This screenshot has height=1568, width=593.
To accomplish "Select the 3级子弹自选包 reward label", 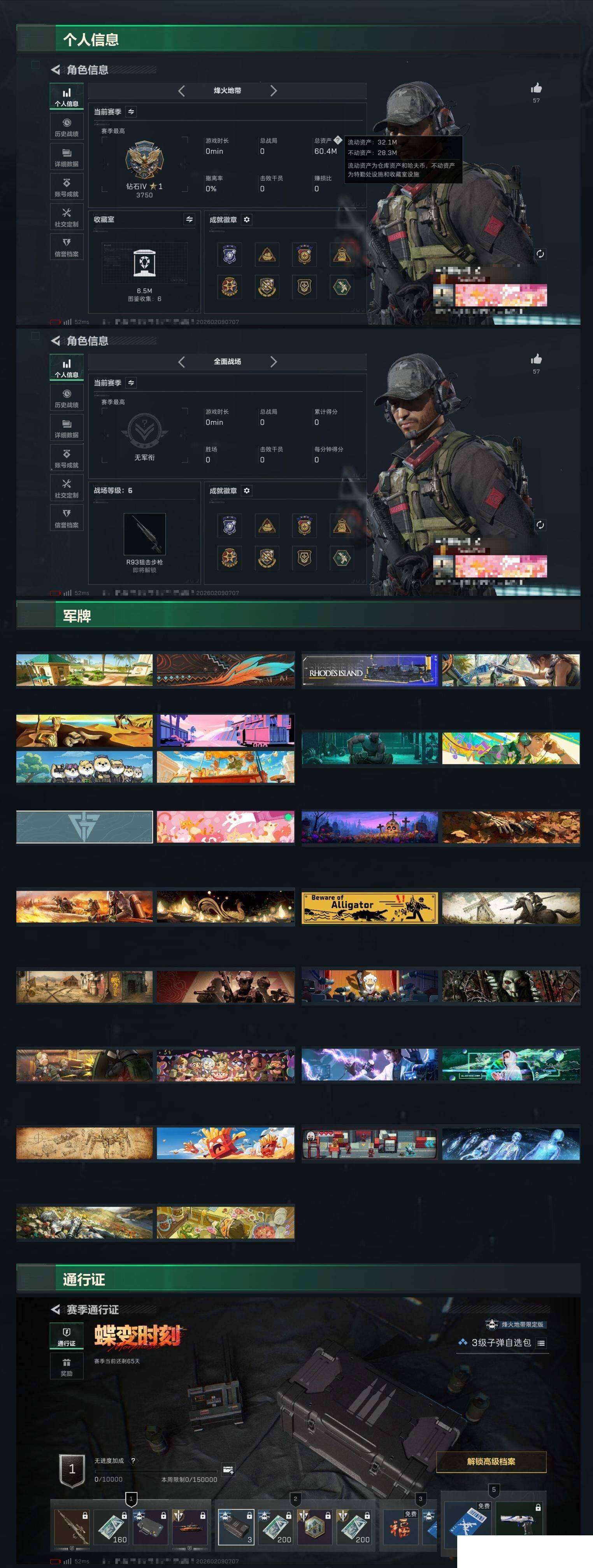I will (x=501, y=1342).
